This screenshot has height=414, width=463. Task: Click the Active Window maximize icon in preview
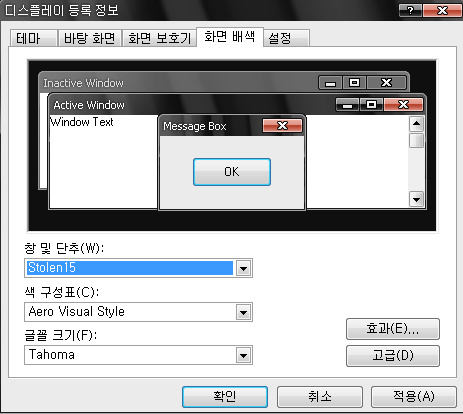[x=371, y=105]
